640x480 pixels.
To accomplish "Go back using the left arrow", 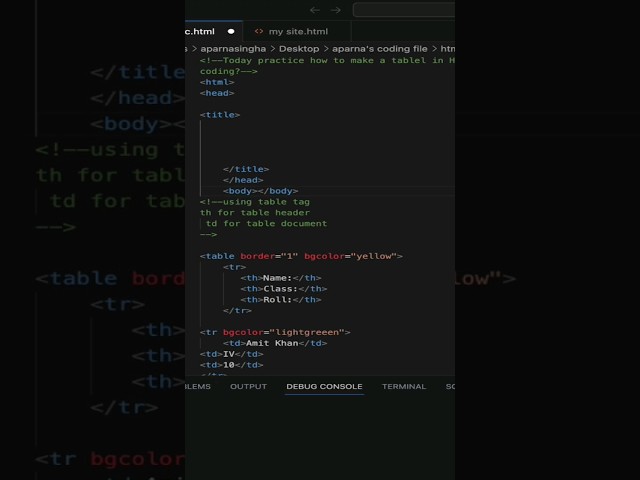I will click(314, 10).
